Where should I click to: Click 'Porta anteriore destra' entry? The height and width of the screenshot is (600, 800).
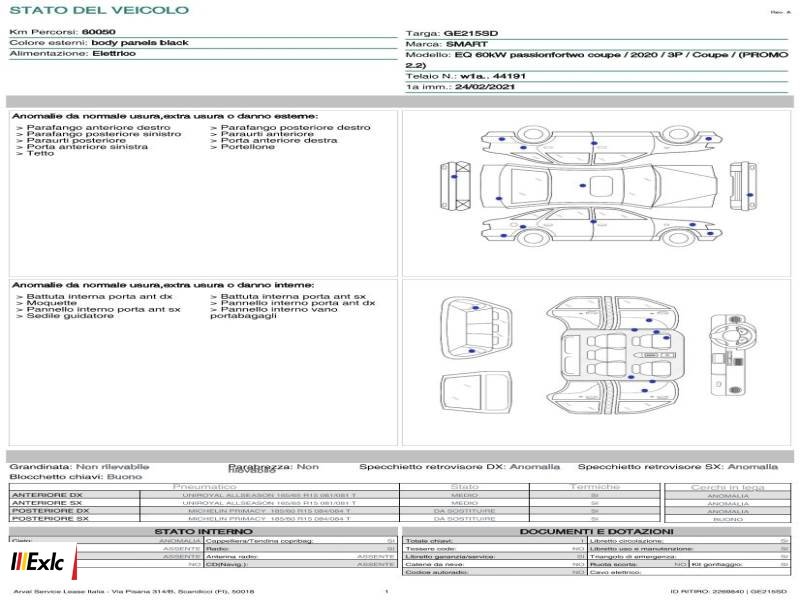pos(279,140)
